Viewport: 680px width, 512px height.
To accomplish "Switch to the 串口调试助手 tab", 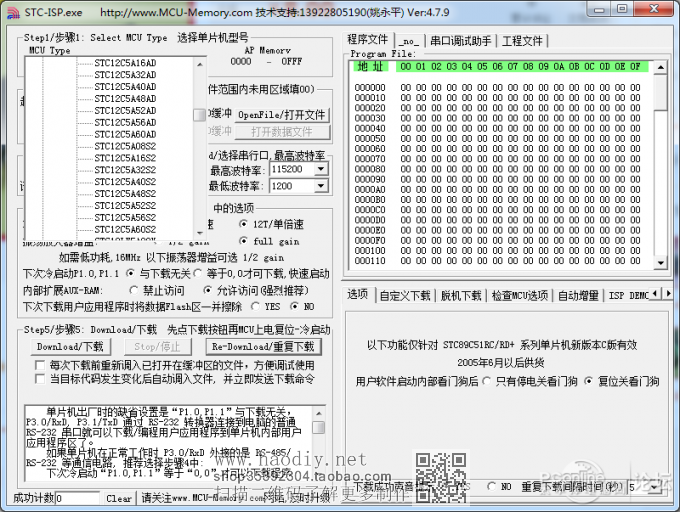I will [460, 40].
